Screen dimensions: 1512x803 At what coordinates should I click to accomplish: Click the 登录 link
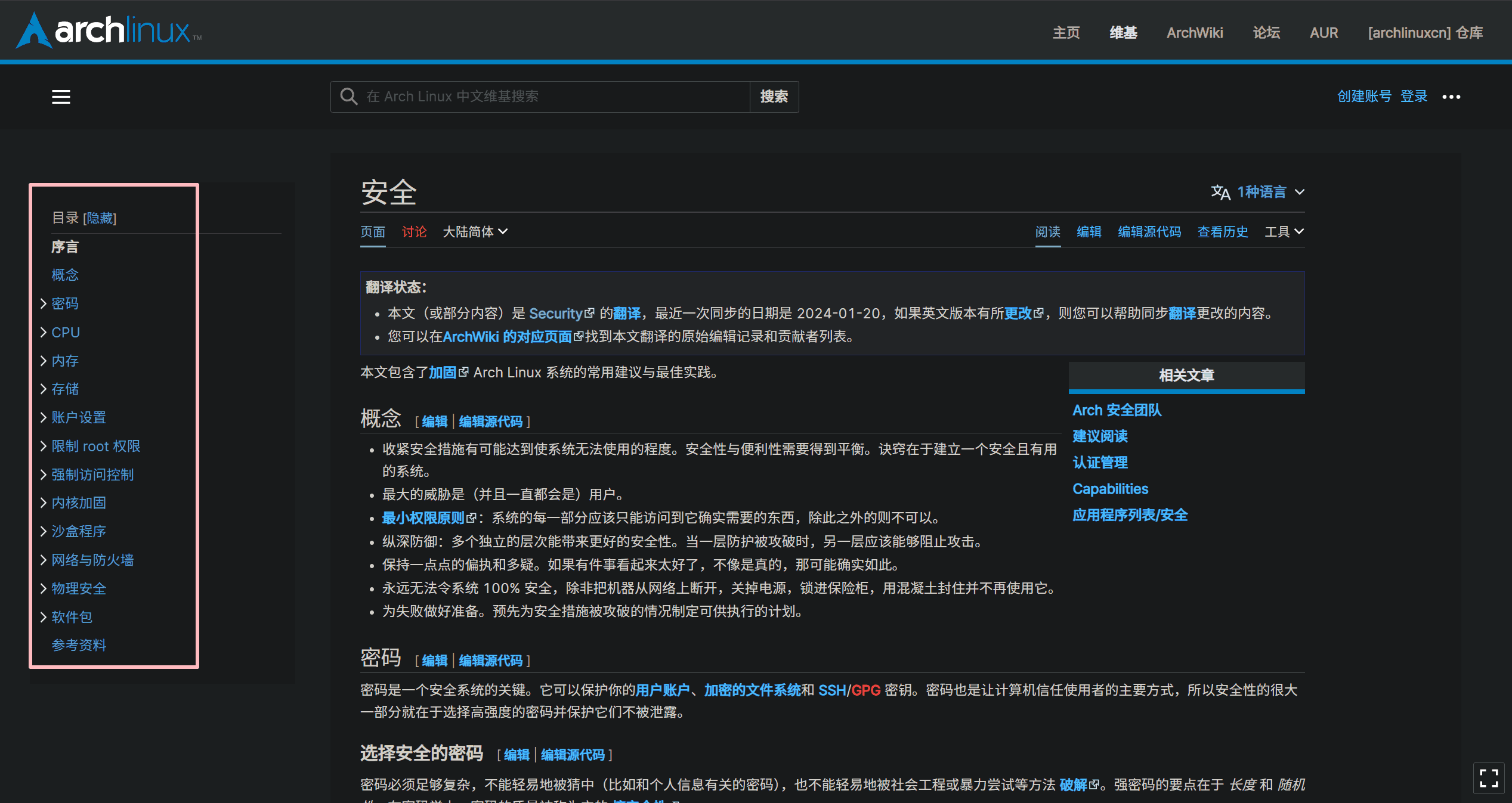(x=1414, y=97)
